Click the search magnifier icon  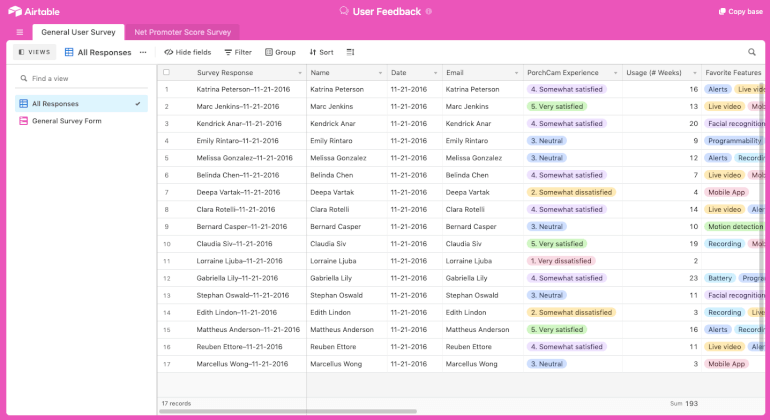[x=752, y=52]
